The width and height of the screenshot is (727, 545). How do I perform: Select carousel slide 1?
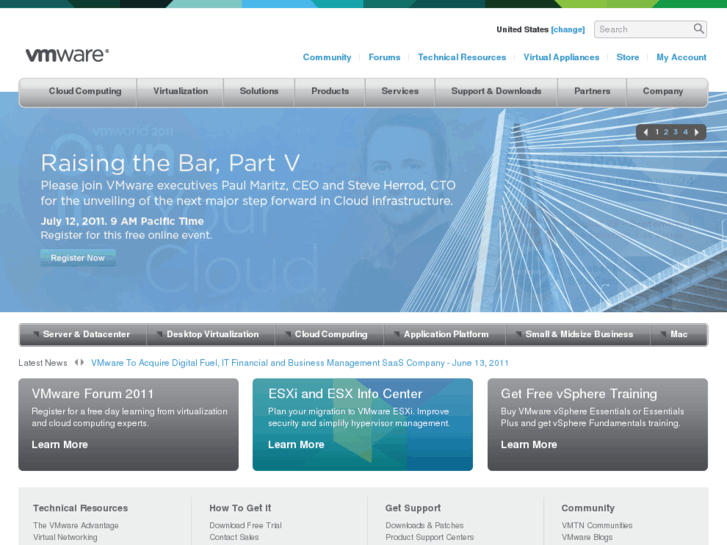tap(657, 132)
